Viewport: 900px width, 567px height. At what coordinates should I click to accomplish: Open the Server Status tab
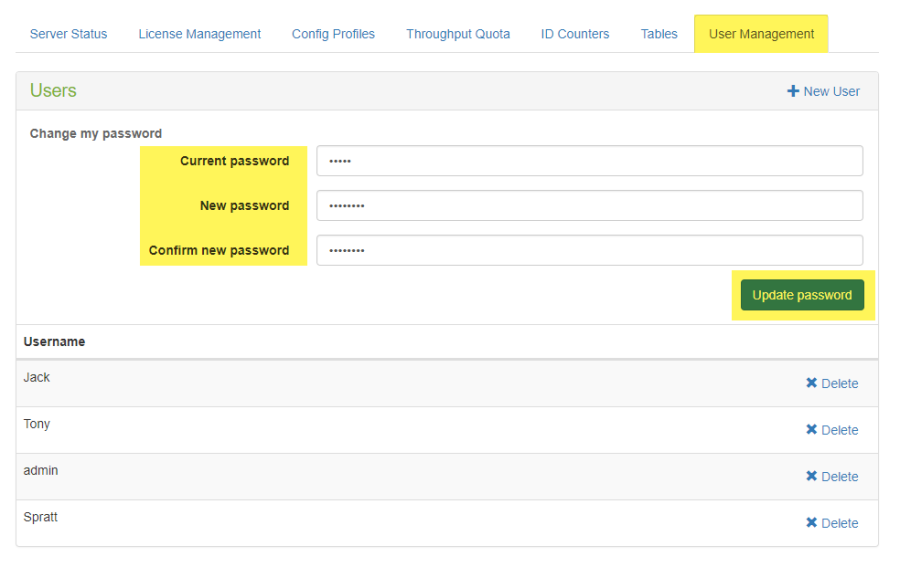point(68,34)
